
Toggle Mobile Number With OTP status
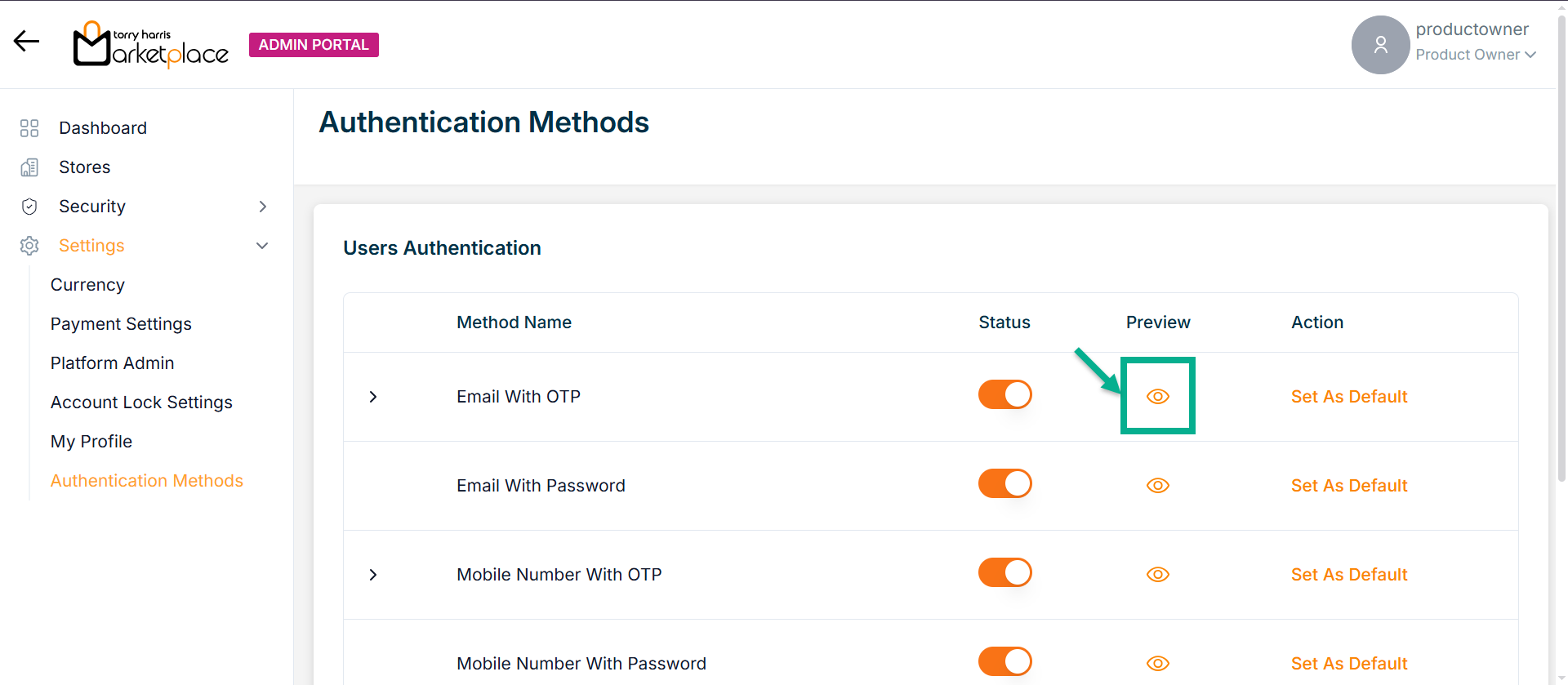pyautogui.click(x=1004, y=573)
